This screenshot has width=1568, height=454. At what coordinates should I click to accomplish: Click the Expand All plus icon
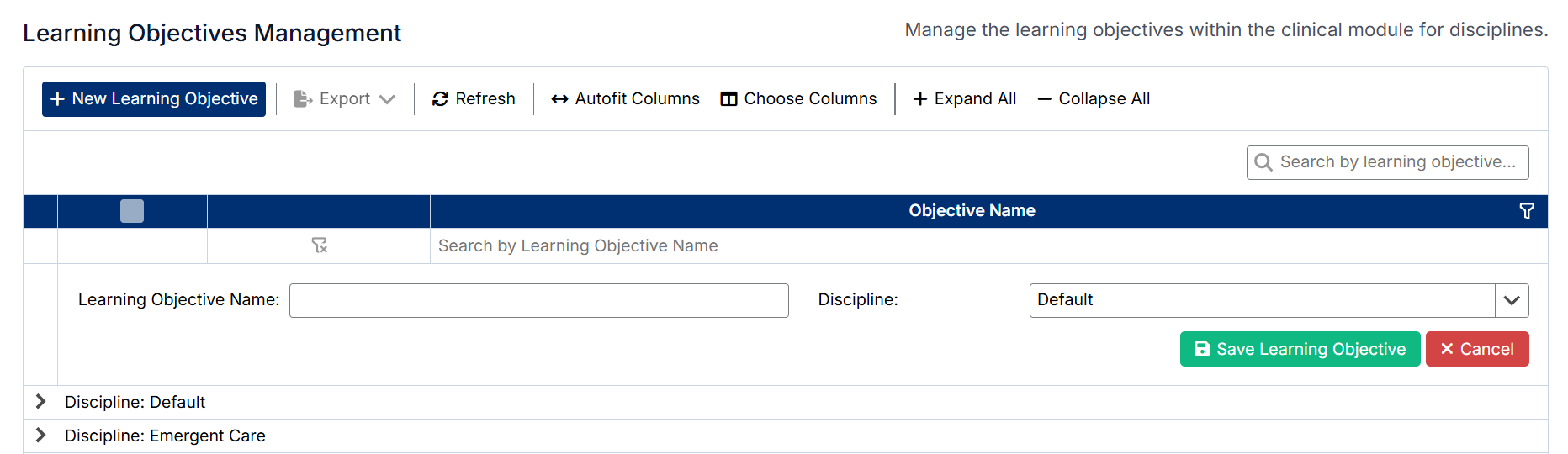coord(920,99)
